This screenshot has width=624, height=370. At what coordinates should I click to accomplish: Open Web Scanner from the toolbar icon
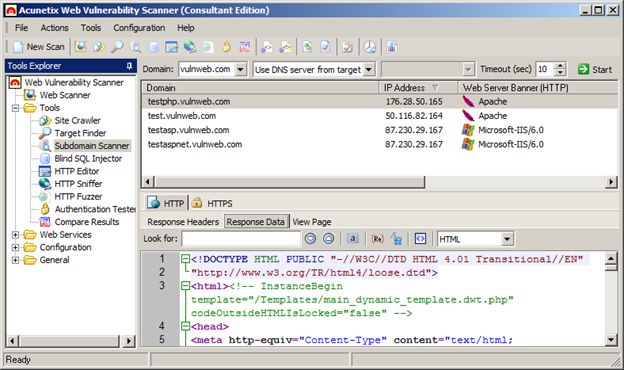point(80,47)
